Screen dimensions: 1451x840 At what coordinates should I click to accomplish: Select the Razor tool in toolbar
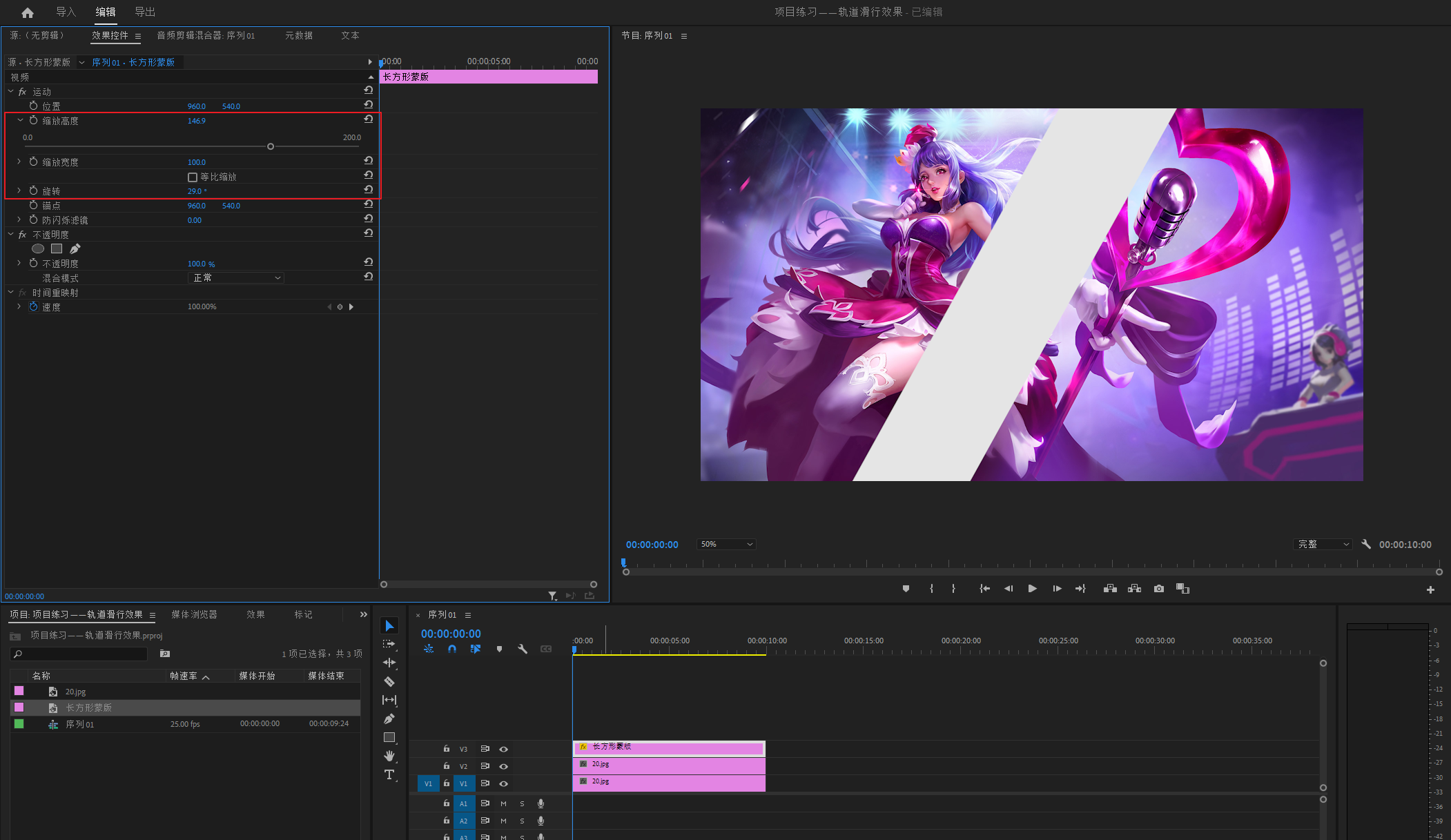click(x=389, y=681)
